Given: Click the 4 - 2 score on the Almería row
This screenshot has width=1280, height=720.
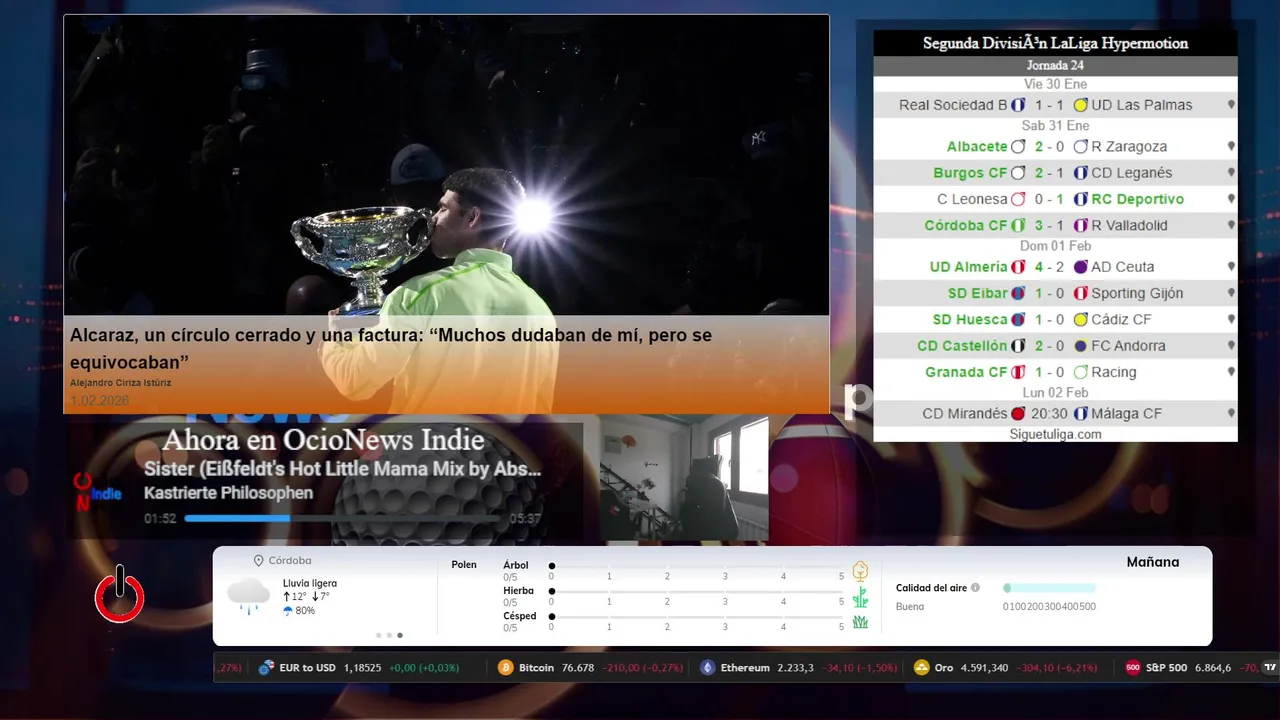Looking at the screenshot, I should [1050, 267].
